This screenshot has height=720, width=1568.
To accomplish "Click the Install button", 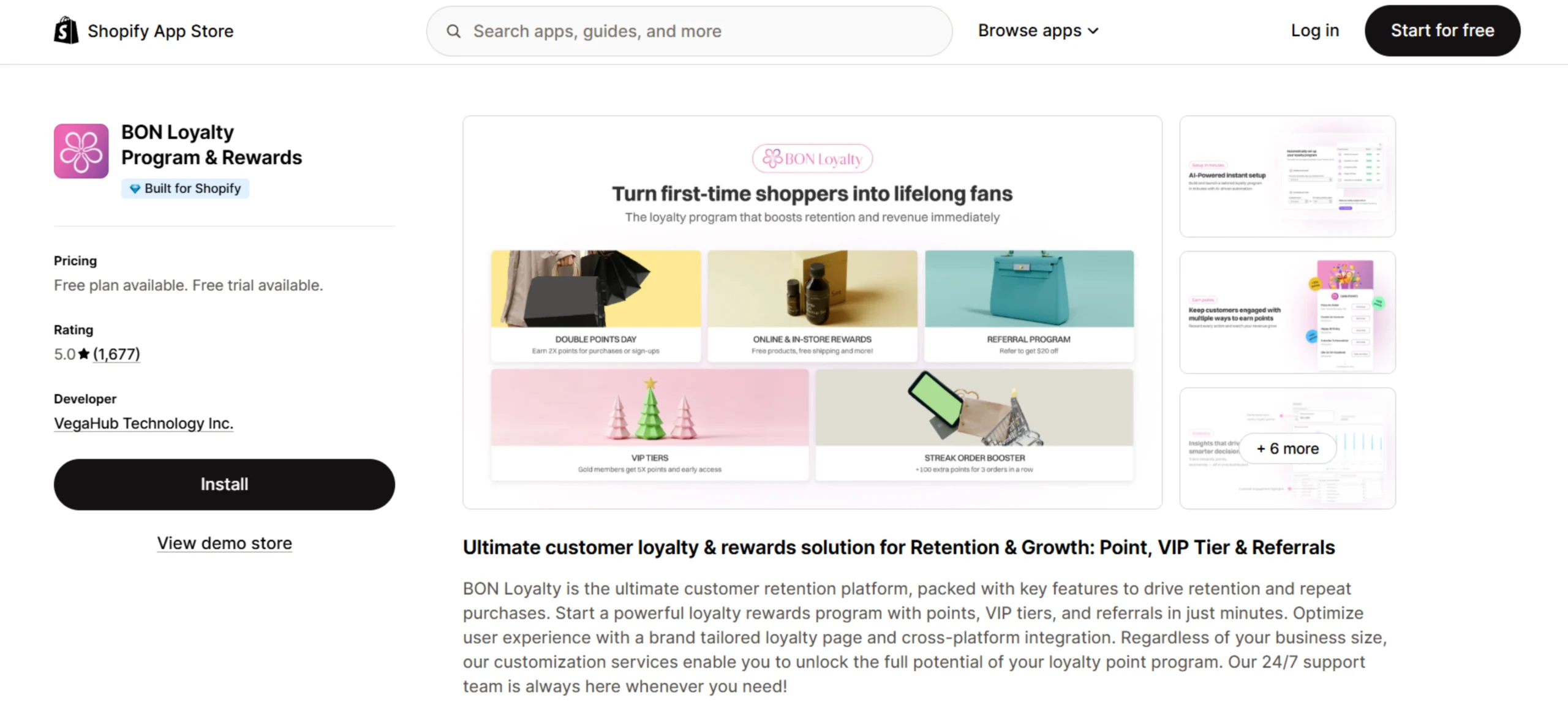I will [224, 484].
